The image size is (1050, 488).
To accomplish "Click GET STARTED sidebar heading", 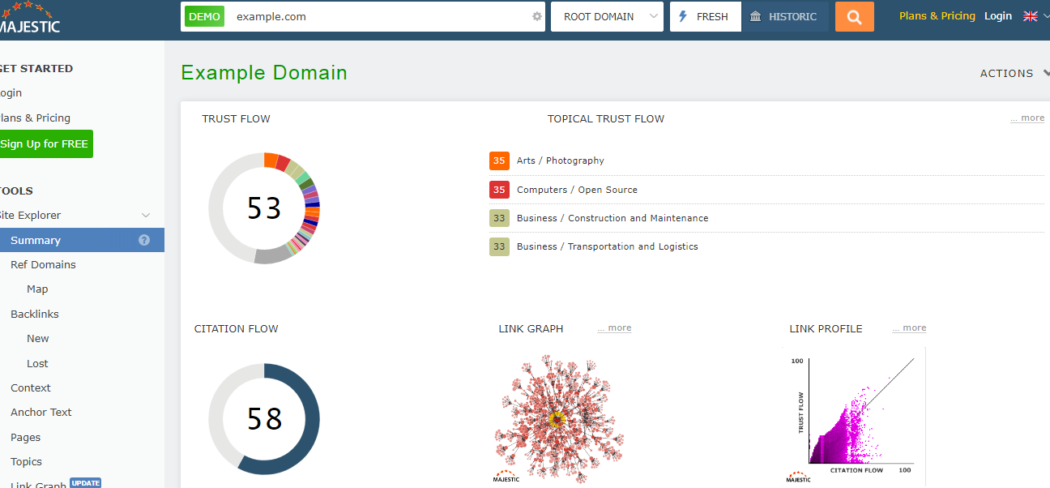I will (36, 68).
